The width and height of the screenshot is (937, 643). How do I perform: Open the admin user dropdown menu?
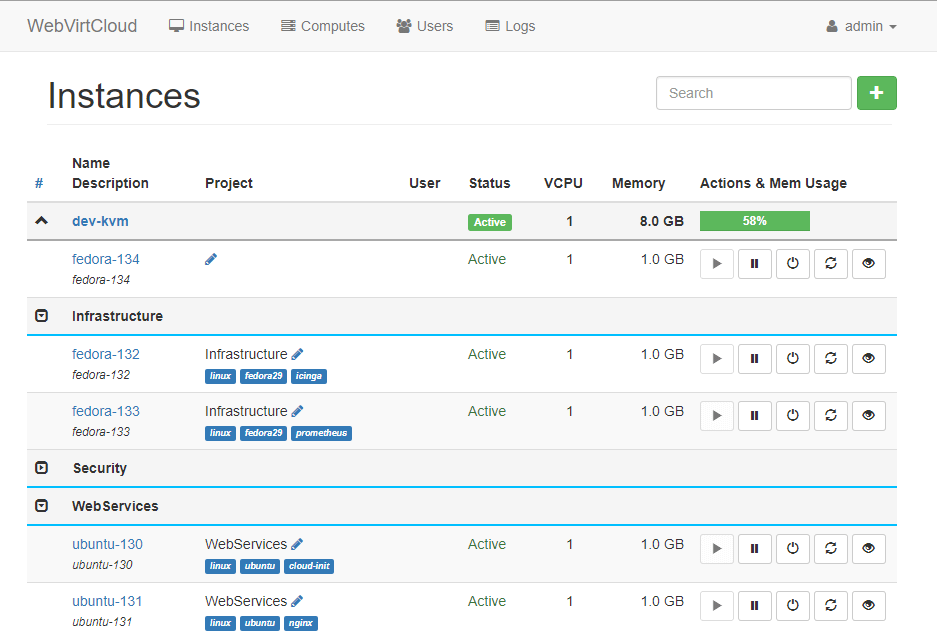(861, 26)
